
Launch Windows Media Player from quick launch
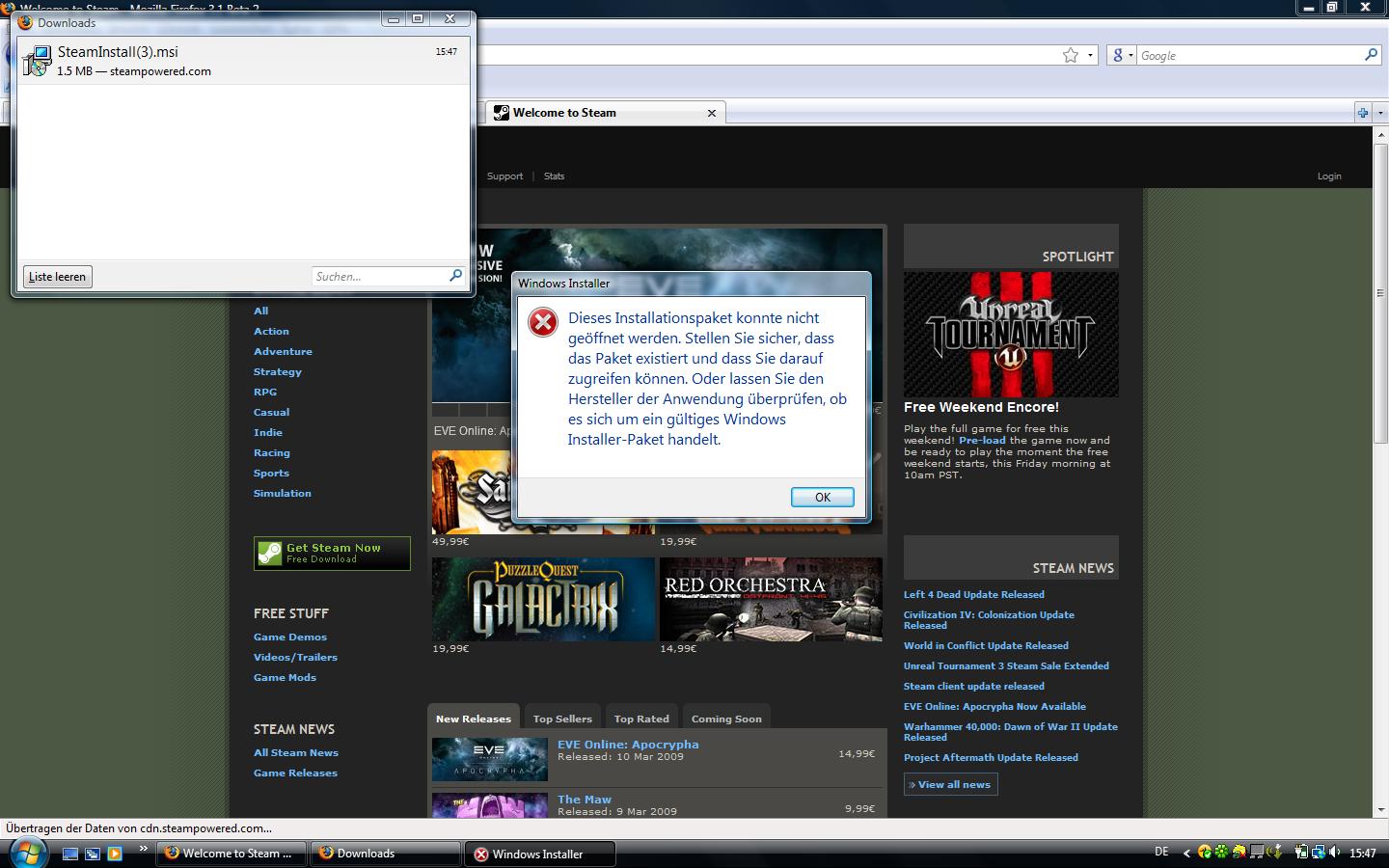(x=115, y=854)
